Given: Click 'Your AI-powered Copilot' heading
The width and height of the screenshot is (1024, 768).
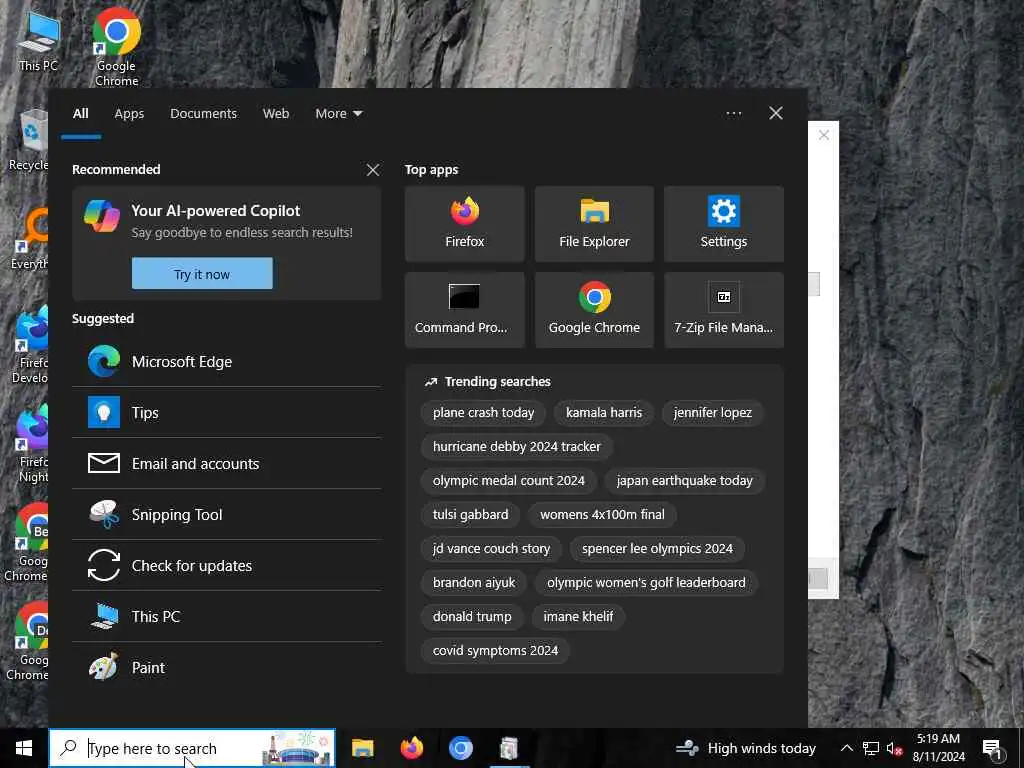Looking at the screenshot, I should point(216,210).
